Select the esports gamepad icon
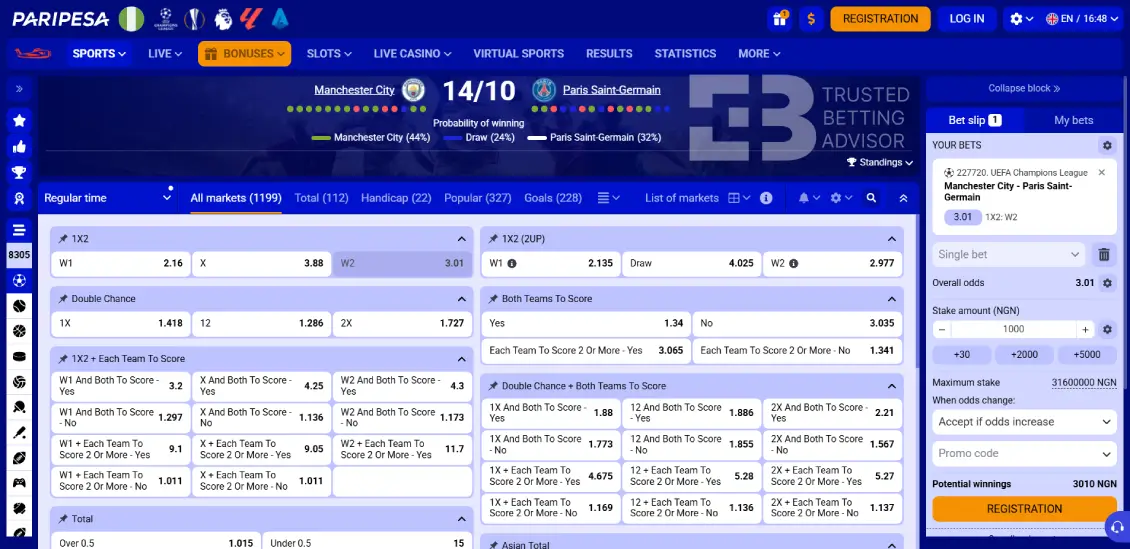The height and width of the screenshot is (549, 1130). (x=19, y=483)
